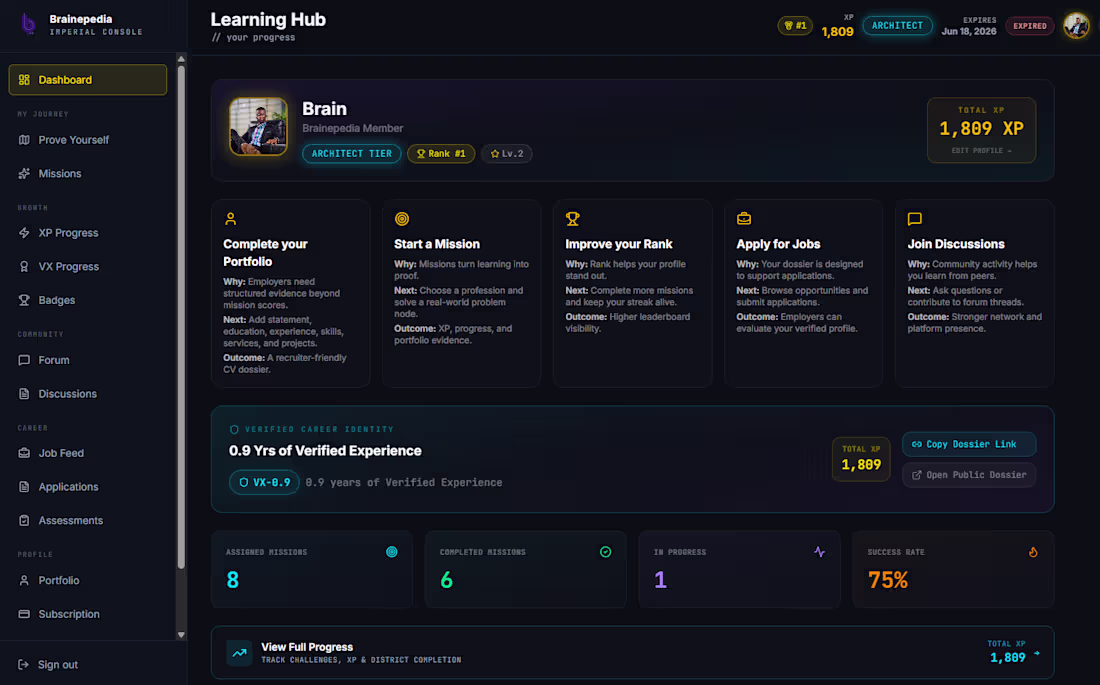Click the #1 rank badge in header
The height and width of the screenshot is (685, 1100).
(x=795, y=26)
